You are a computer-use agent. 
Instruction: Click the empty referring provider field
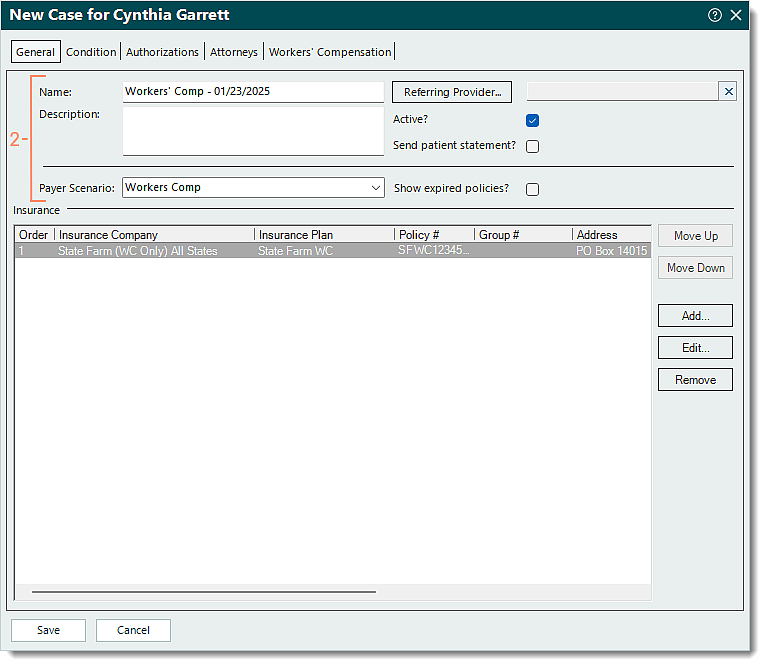click(623, 92)
